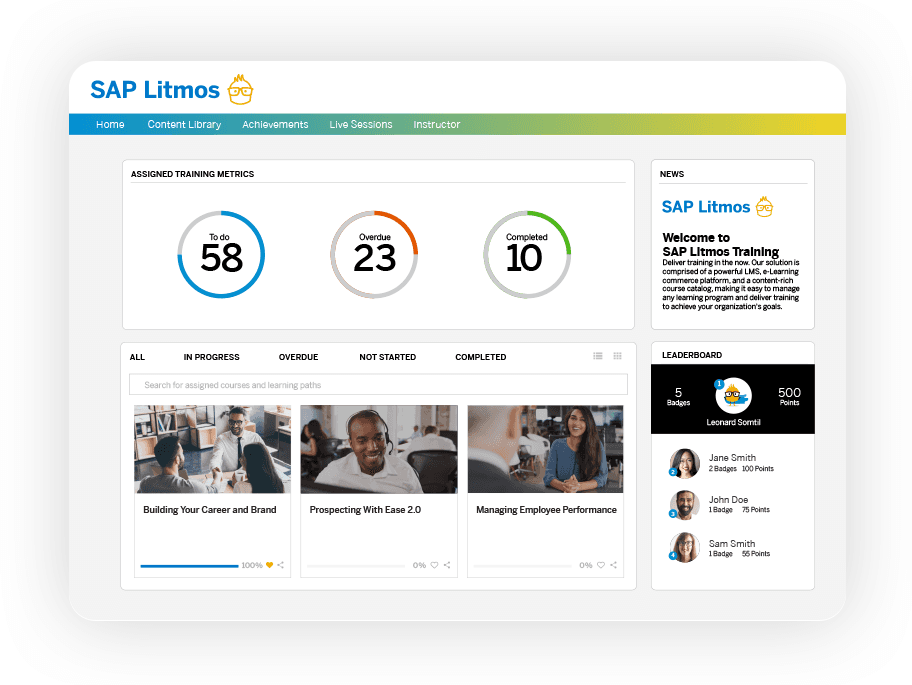Open Live Sessions in navigation bar
Screen dimensions: 912x685
[x=361, y=125]
